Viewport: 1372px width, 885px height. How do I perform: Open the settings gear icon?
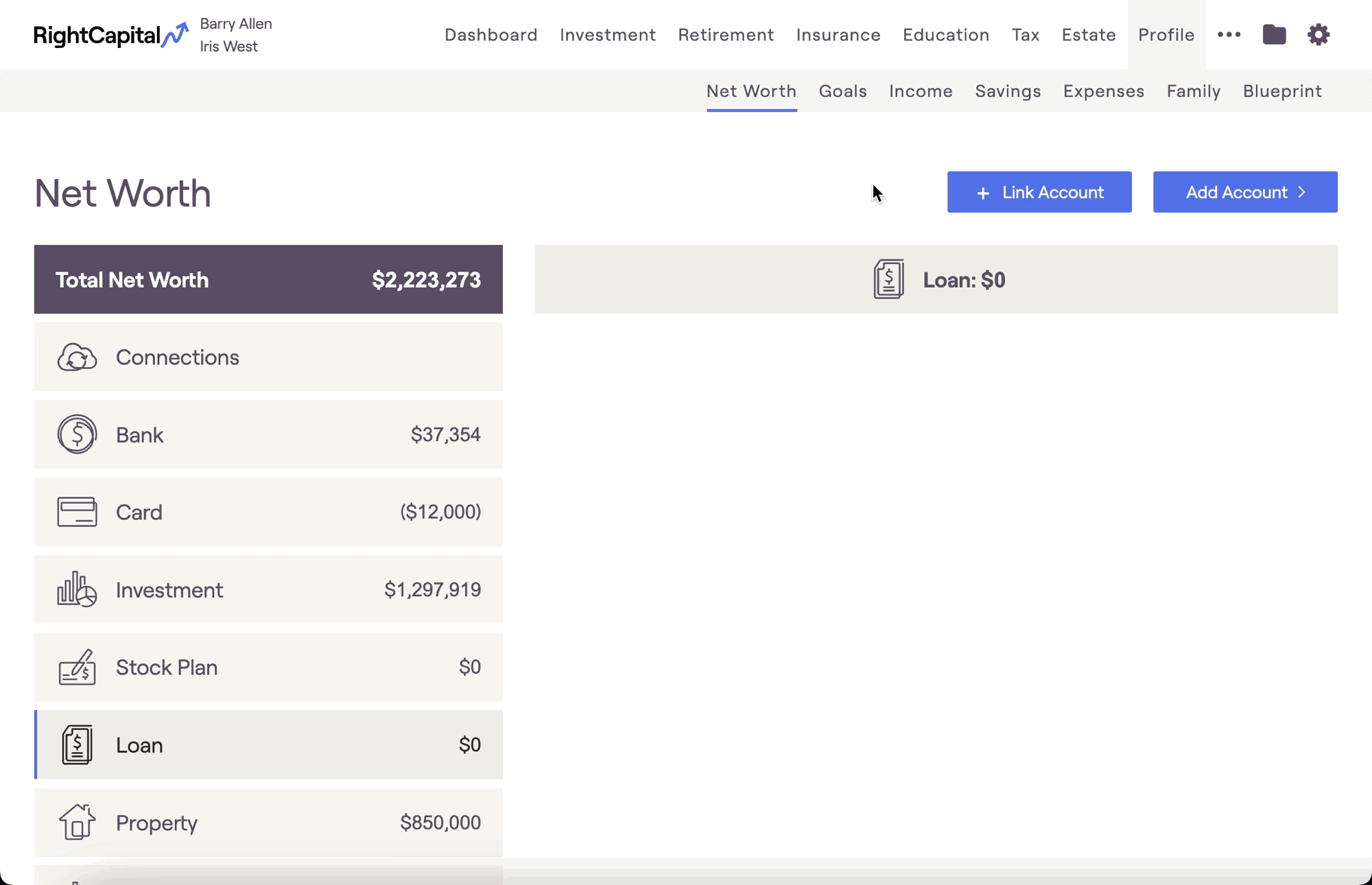[1318, 34]
